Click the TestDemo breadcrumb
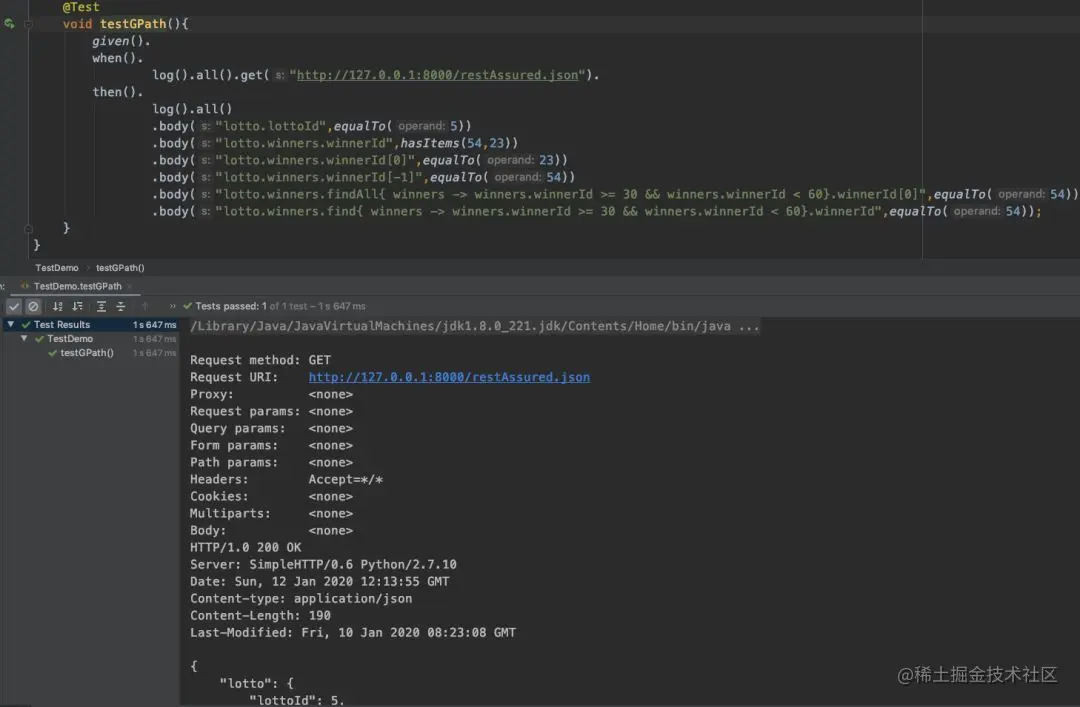The height and width of the screenshot is (707, 1080). tap(56, 267)
